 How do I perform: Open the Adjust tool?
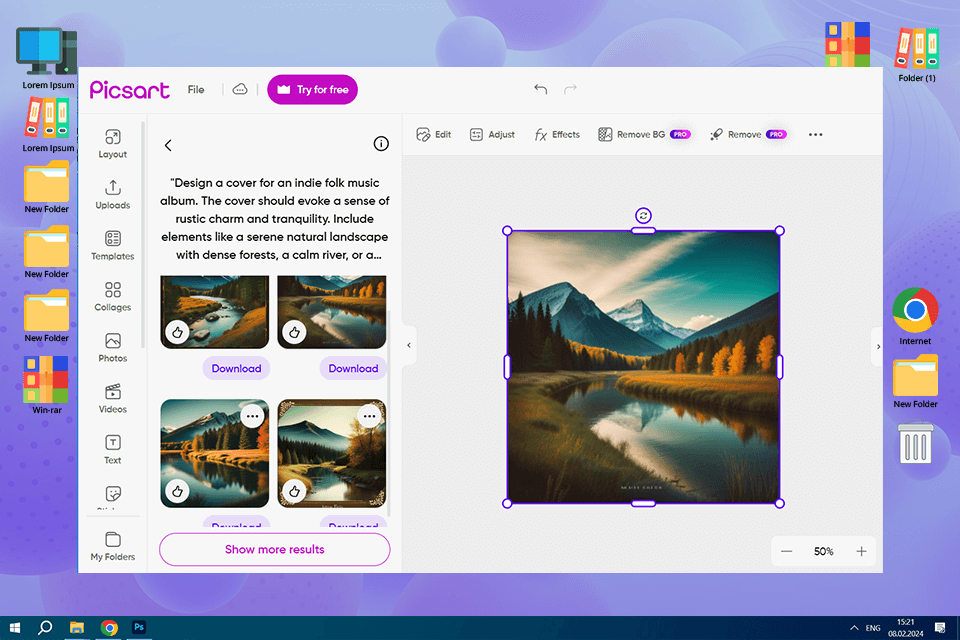(492, 135)
